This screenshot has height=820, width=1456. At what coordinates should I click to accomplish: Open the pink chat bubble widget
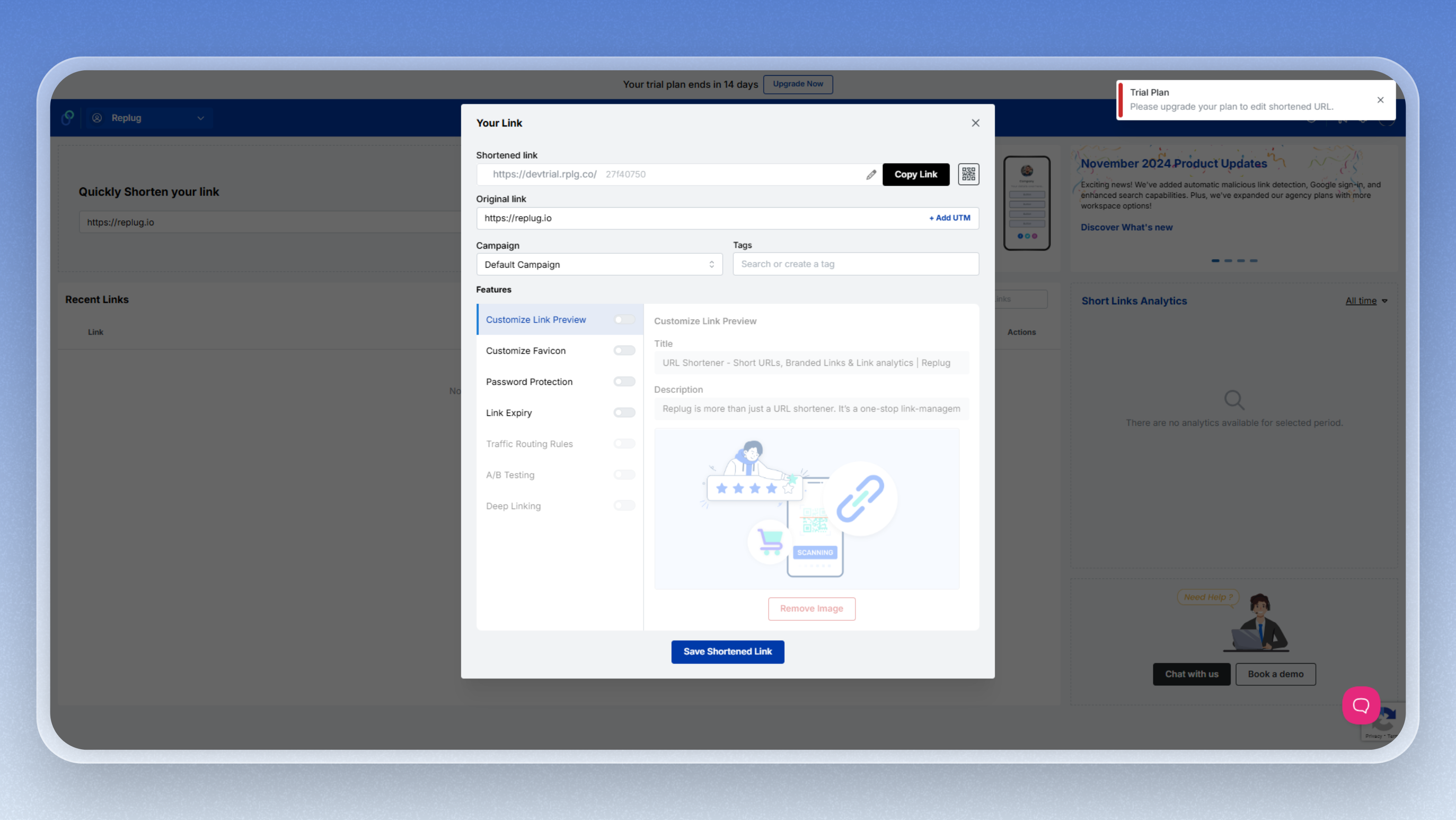point(1361,705)
